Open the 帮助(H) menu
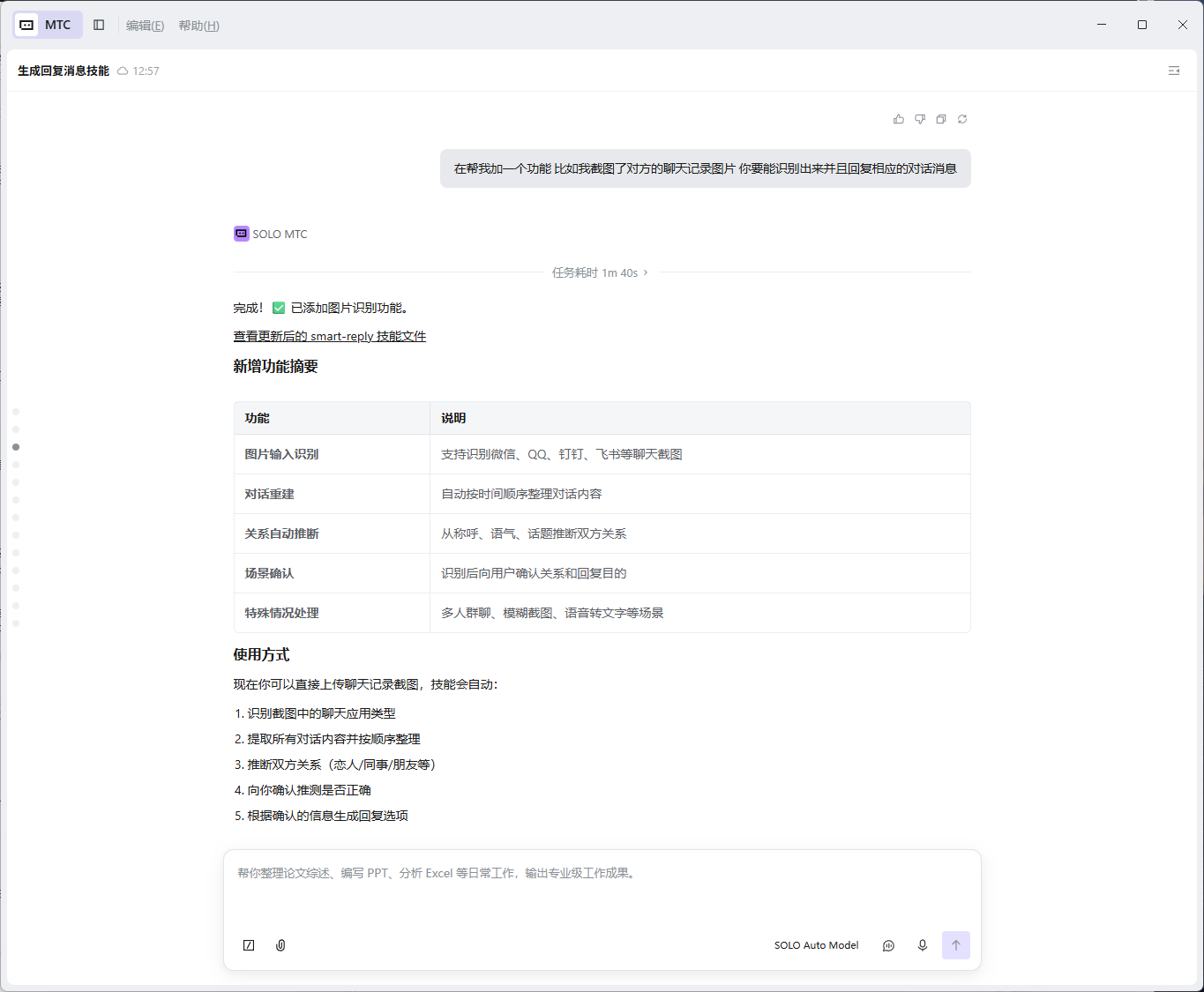 [x=198, y=26]
